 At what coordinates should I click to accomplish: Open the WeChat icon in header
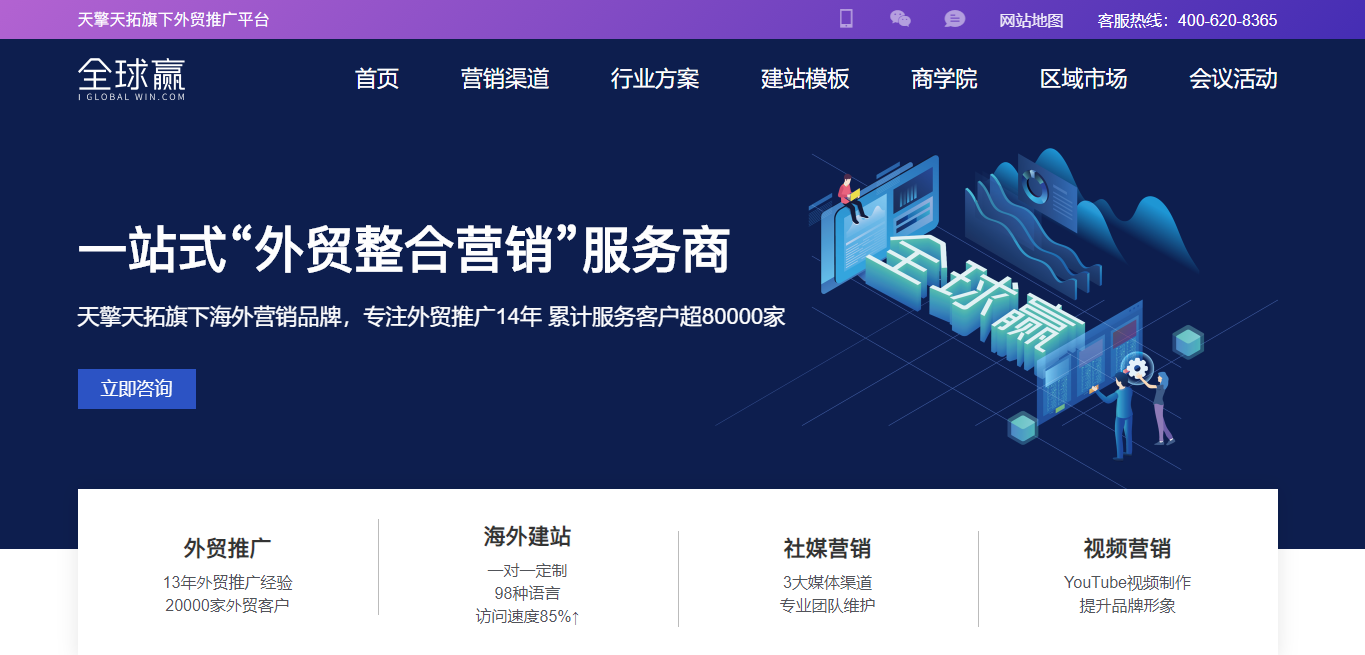900,19
